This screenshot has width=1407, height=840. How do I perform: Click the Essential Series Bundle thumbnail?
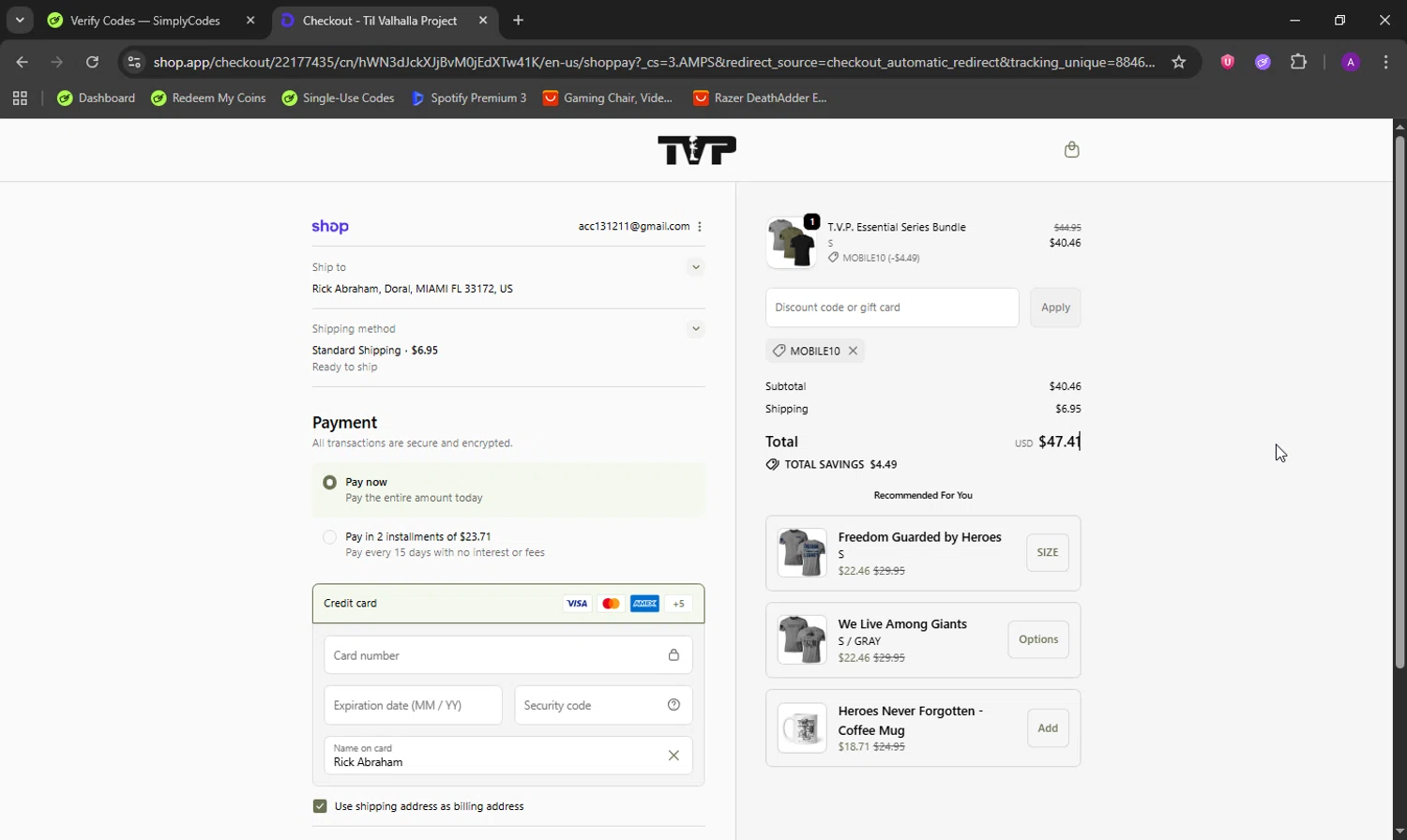792,243
